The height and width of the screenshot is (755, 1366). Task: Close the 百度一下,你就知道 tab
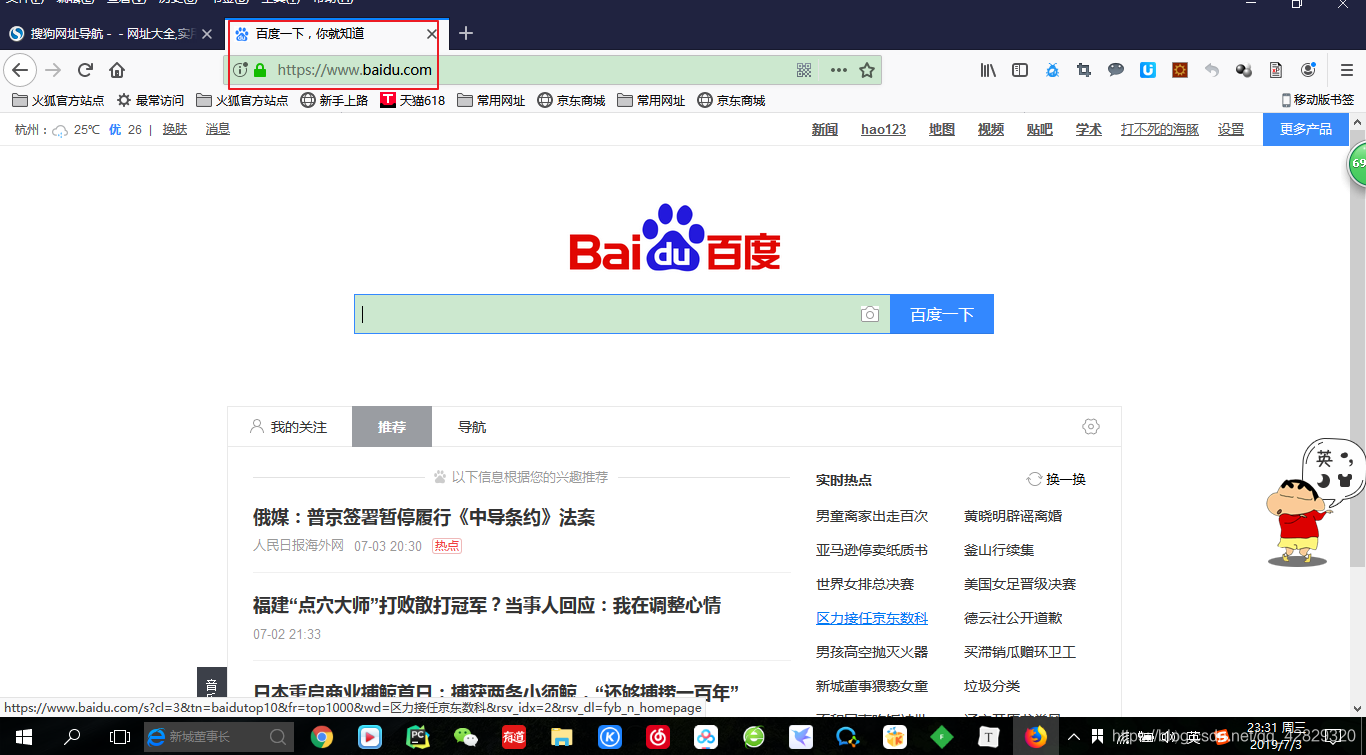click(432, 34)
